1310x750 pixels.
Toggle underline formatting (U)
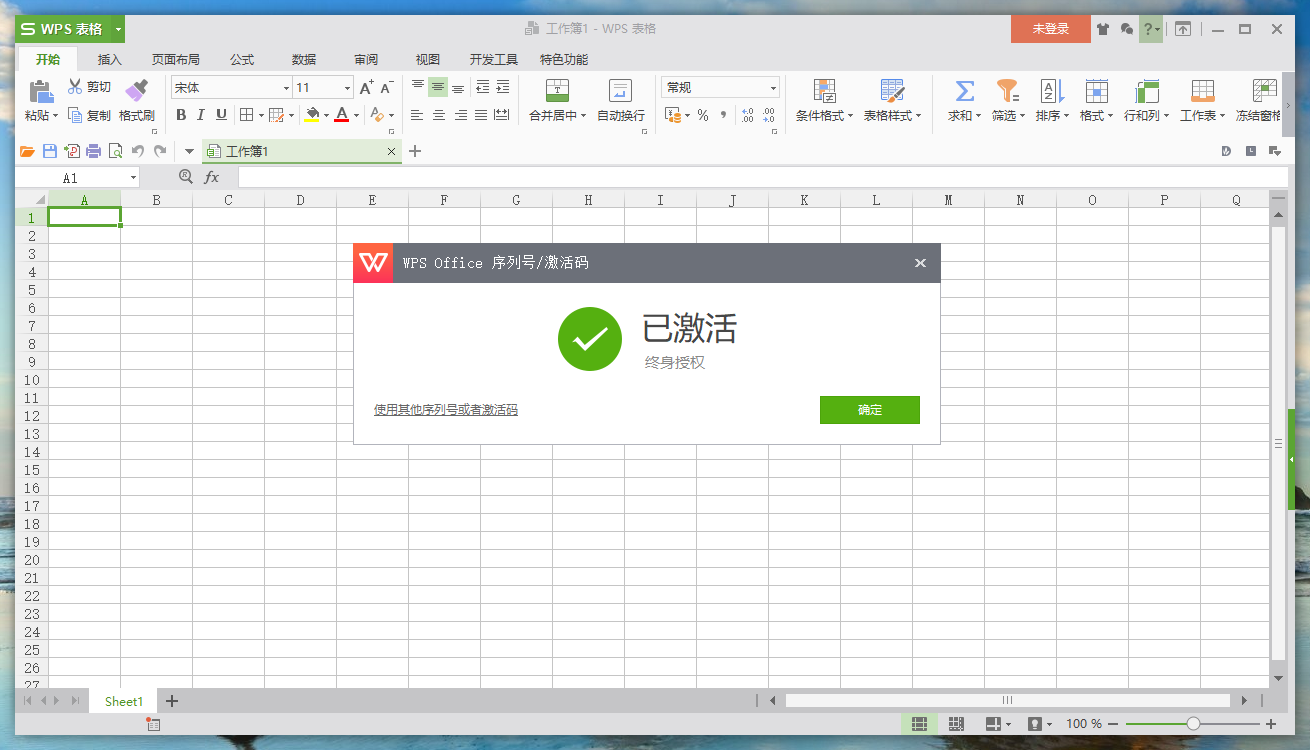(x=221, y=115)
